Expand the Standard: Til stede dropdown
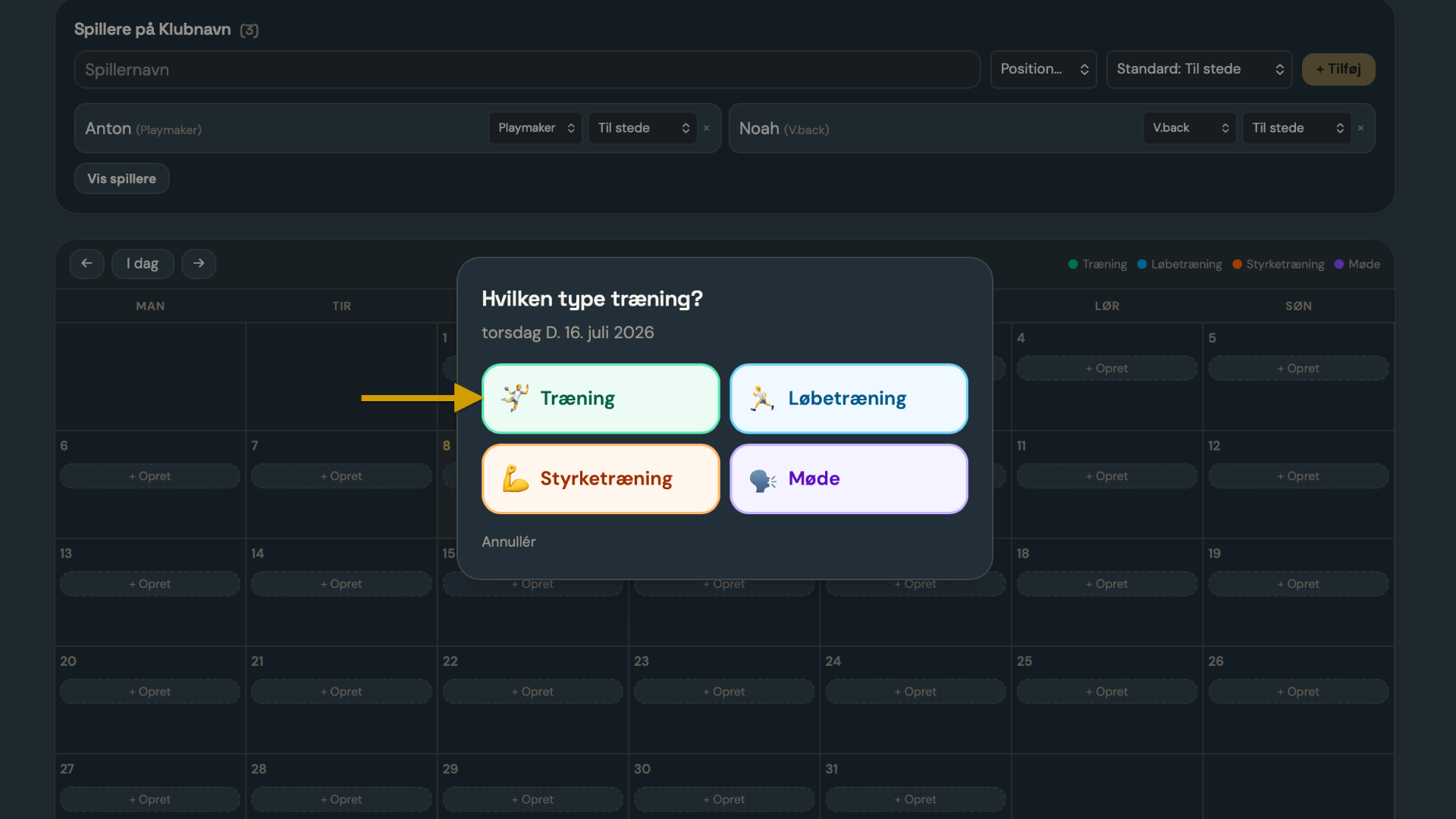1456x819 pixels. click(x=1199, y=69)
